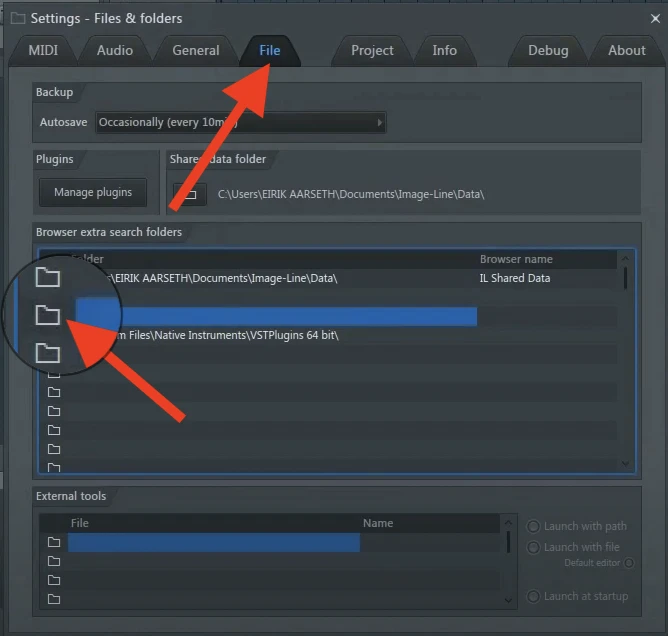Click first folder icon in External tools list
The height and width of the screenshot is (636, 668).
coord(54,543)
